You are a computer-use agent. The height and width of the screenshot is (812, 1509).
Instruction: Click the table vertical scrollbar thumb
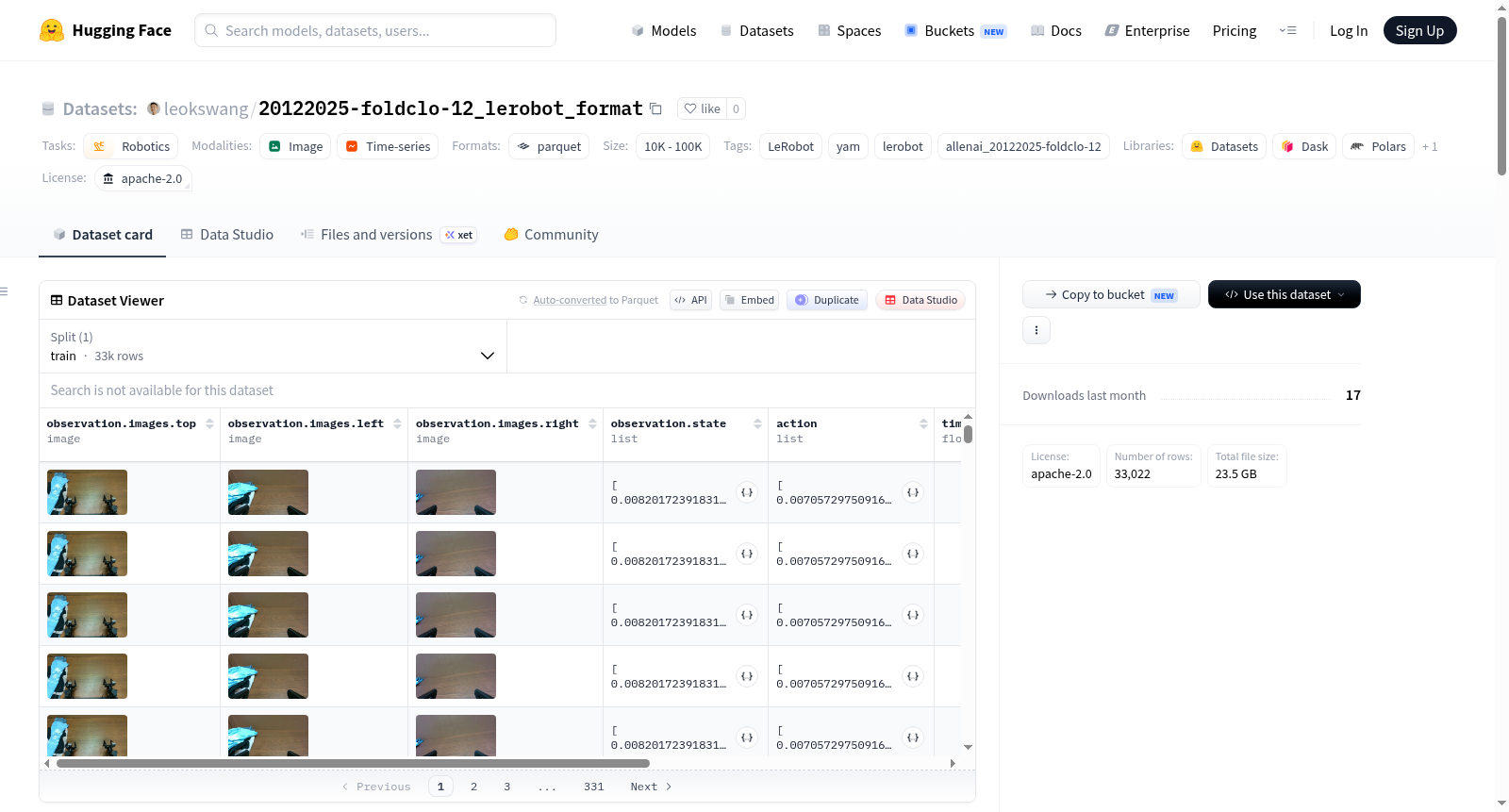coord(968,434)
